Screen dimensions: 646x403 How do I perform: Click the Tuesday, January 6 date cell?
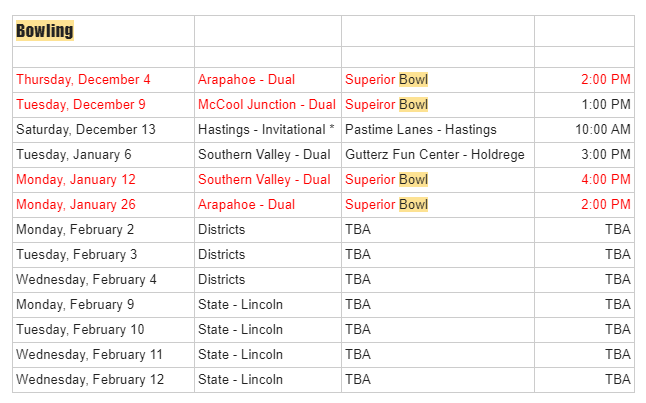point(74,155)
